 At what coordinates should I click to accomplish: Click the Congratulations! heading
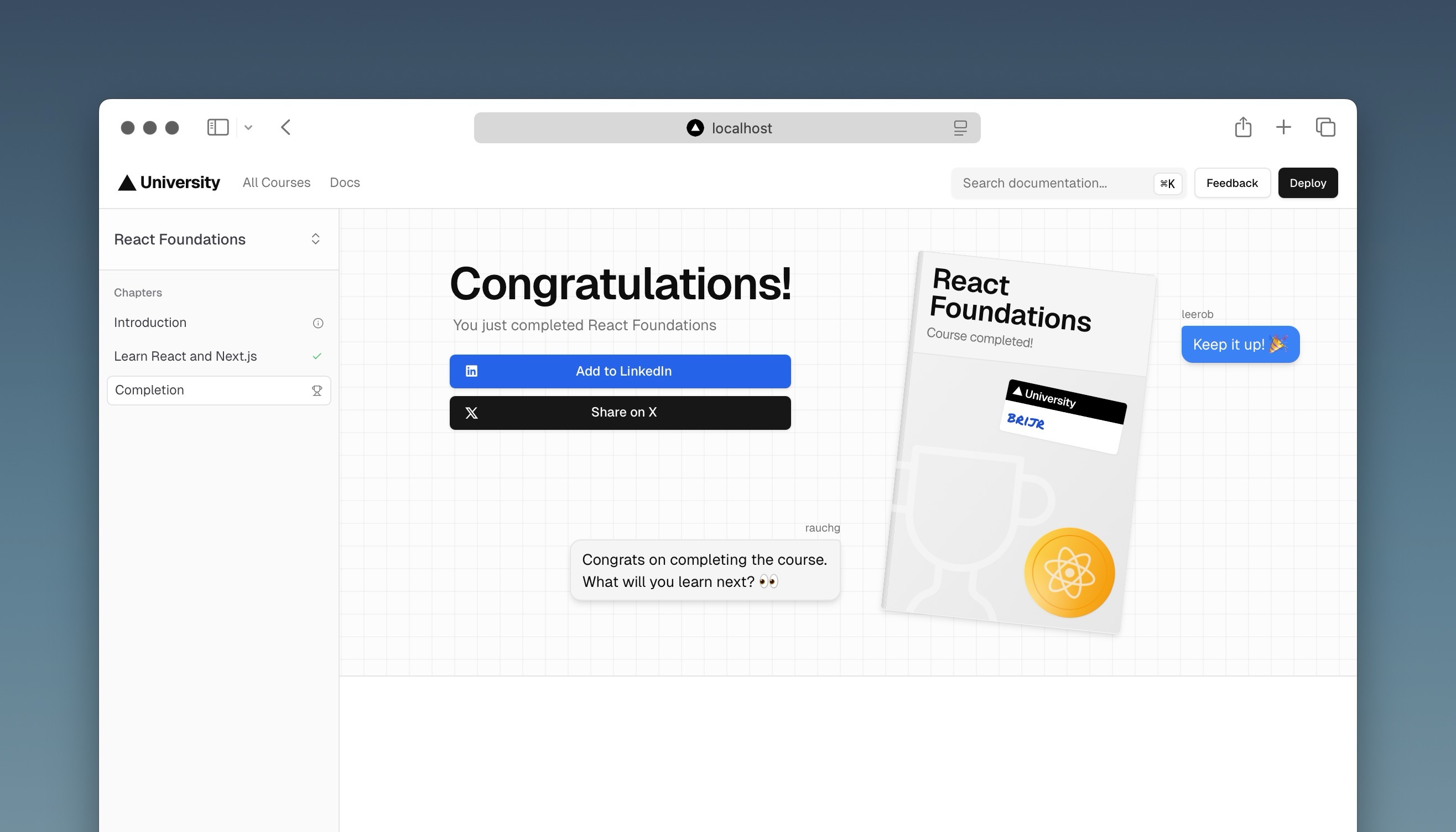pyautogui.click(x=621, y=283)
